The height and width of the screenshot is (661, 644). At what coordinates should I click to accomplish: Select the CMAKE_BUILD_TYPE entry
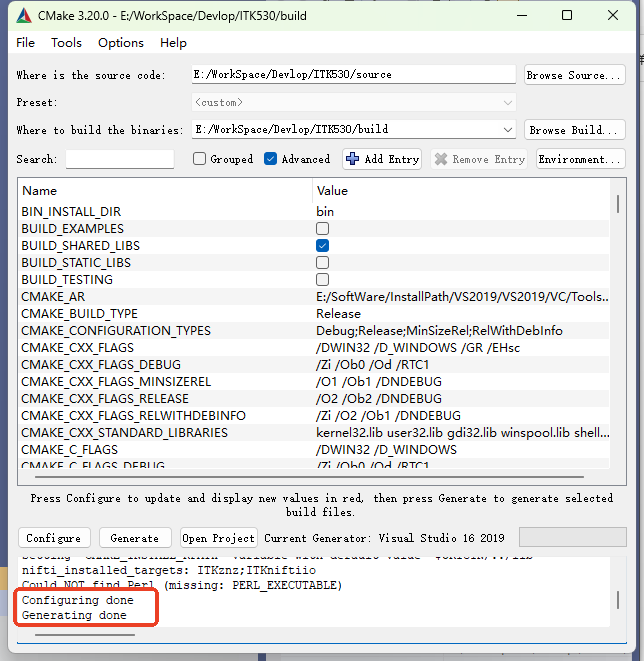[79, 314]
